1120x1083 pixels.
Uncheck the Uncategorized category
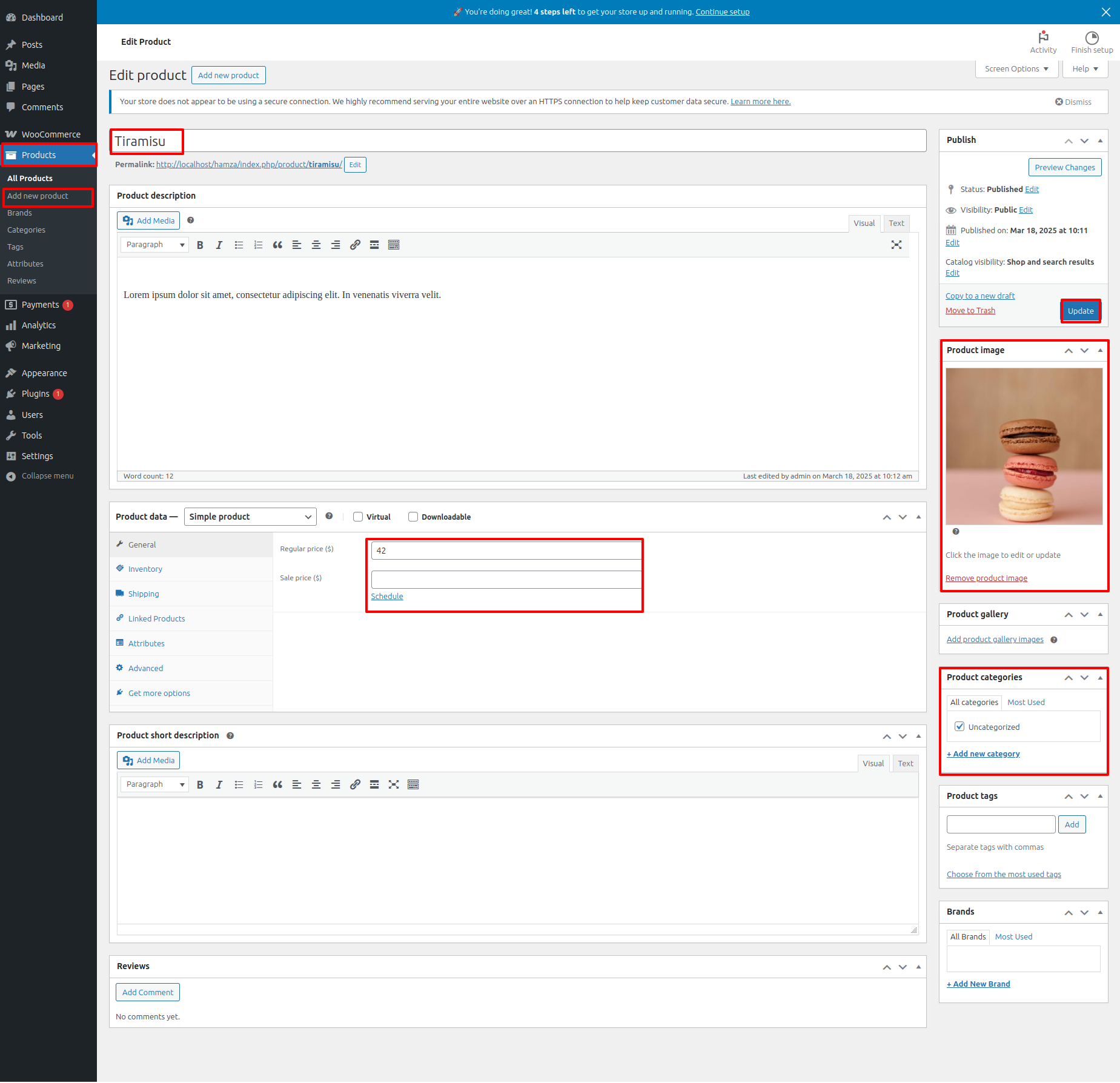click(959, 726)
